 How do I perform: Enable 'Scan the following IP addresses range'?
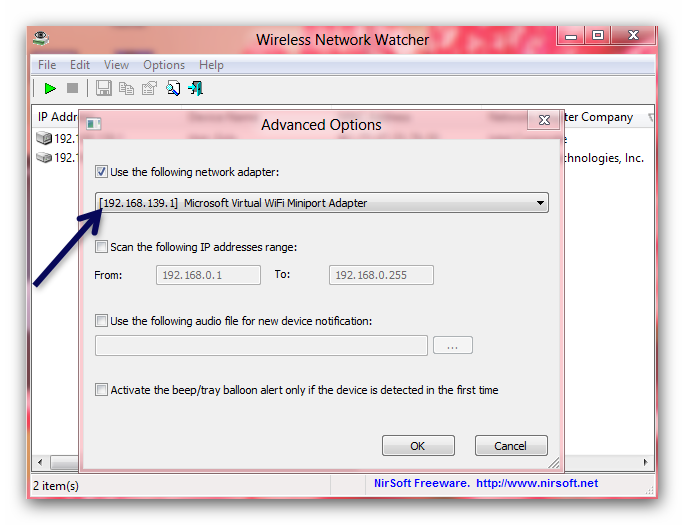[x=102, y=247]
